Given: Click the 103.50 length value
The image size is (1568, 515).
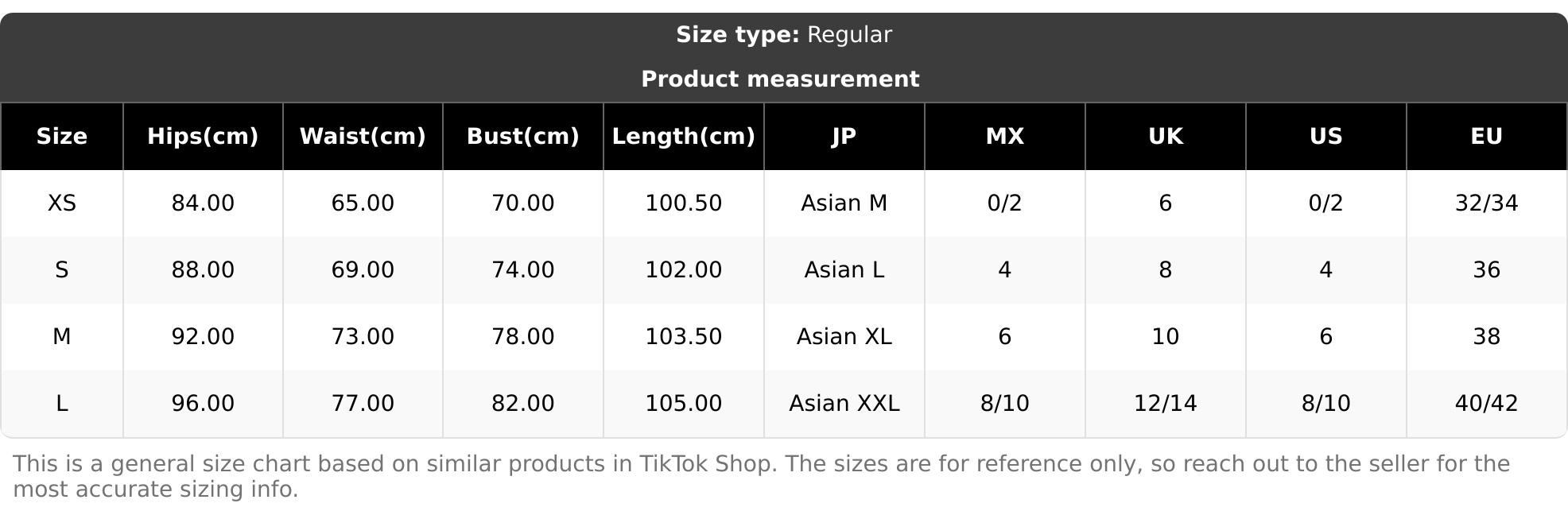Looking at the screenshot, I should point(683,337).
